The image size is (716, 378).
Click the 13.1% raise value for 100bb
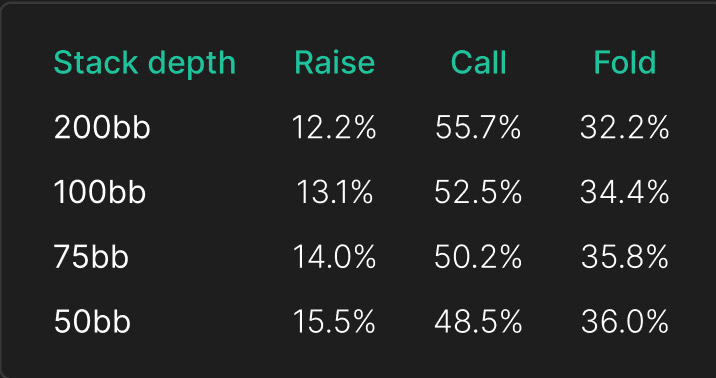coord(335,192)
